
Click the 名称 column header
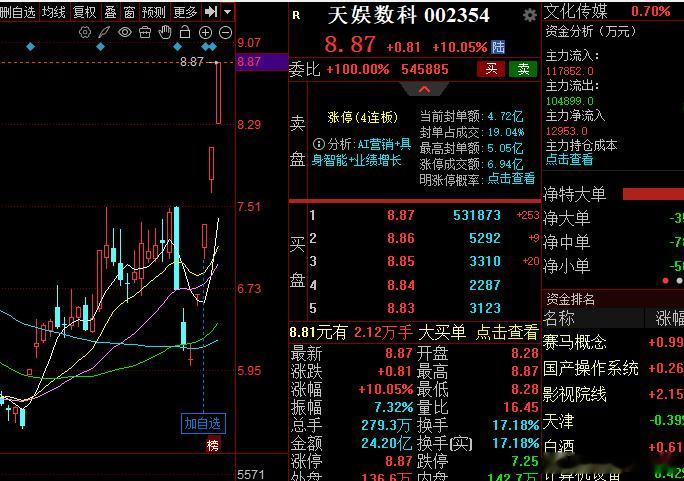pyautogui.click(x=559, y=318)
